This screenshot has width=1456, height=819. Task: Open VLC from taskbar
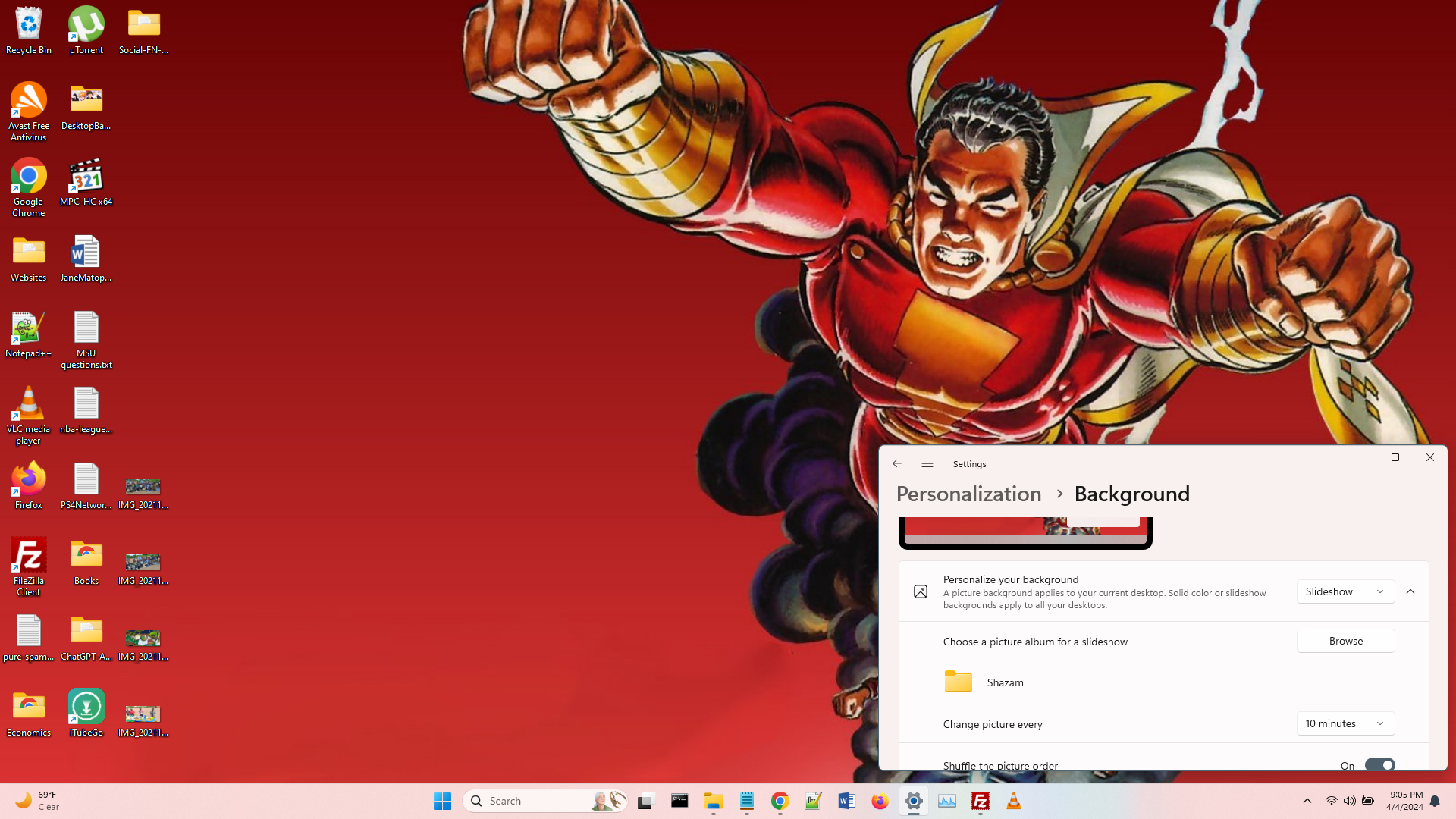[1013, 801]
